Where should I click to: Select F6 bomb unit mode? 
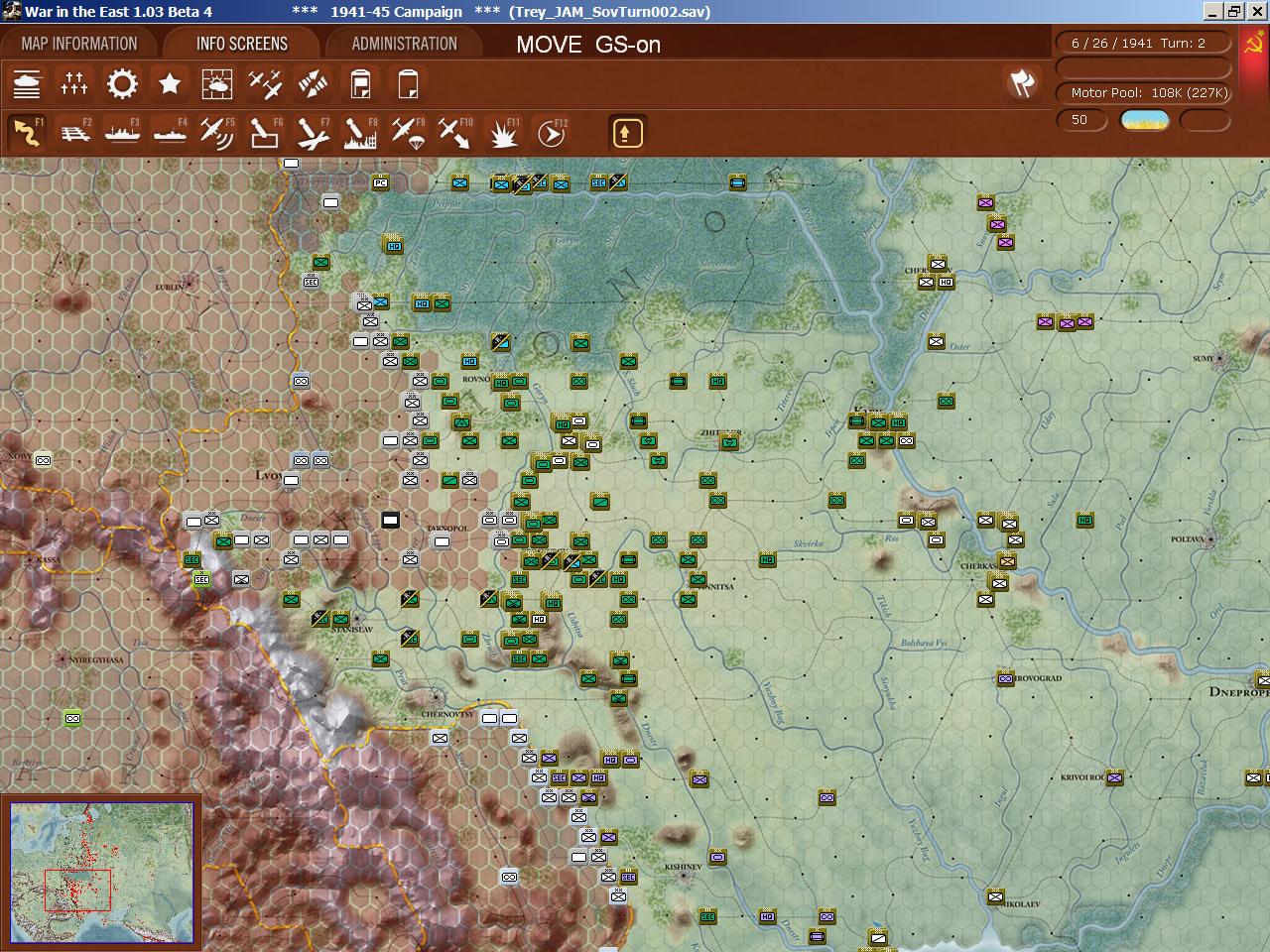(x=265, y=133)
